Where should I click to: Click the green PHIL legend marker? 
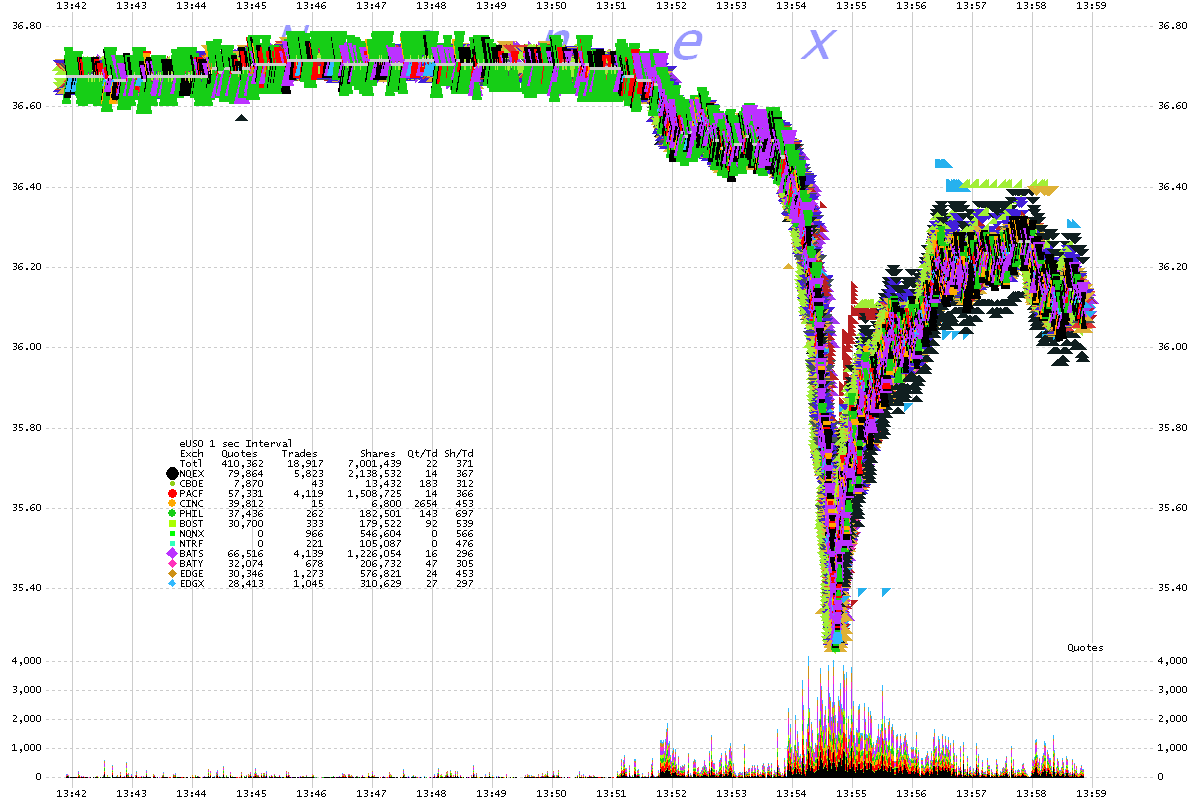click(172, 513)
